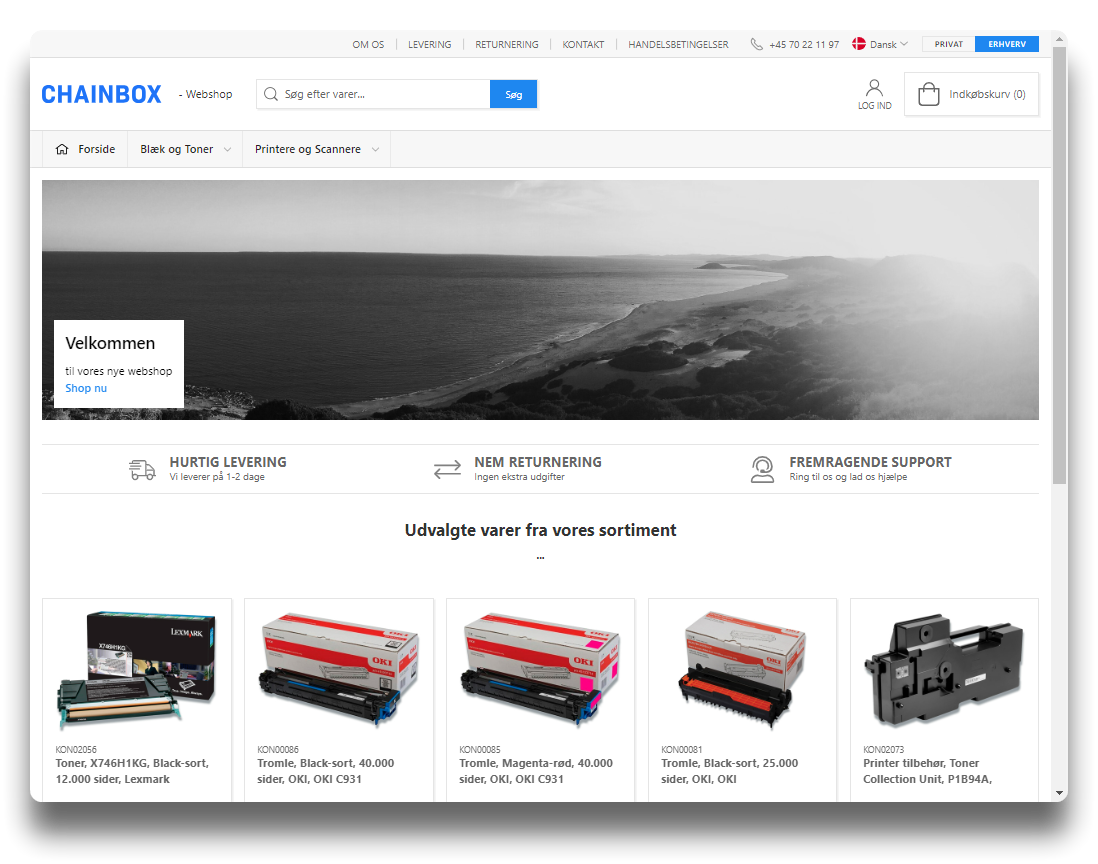Switch to ERHVERV customer mode
This screenshot has width=1098, height=864.
coord(1006,44)
